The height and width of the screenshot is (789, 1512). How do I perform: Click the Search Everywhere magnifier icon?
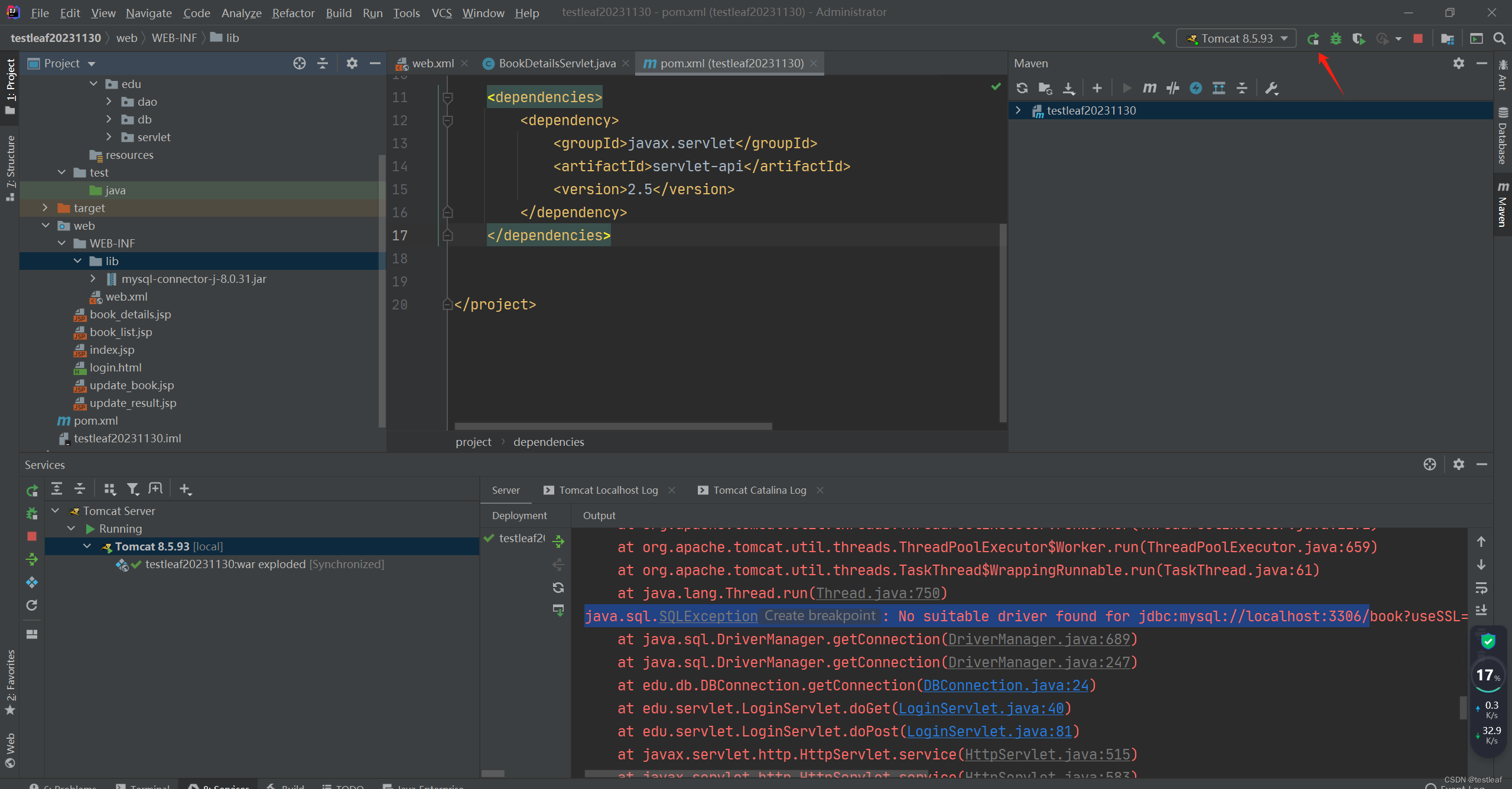pos(1499,38)
